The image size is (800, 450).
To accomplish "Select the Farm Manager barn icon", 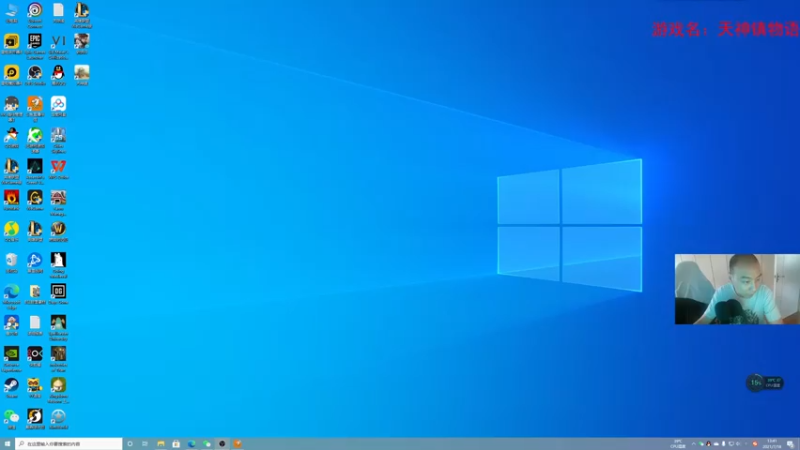I will [x=58, y=203].
